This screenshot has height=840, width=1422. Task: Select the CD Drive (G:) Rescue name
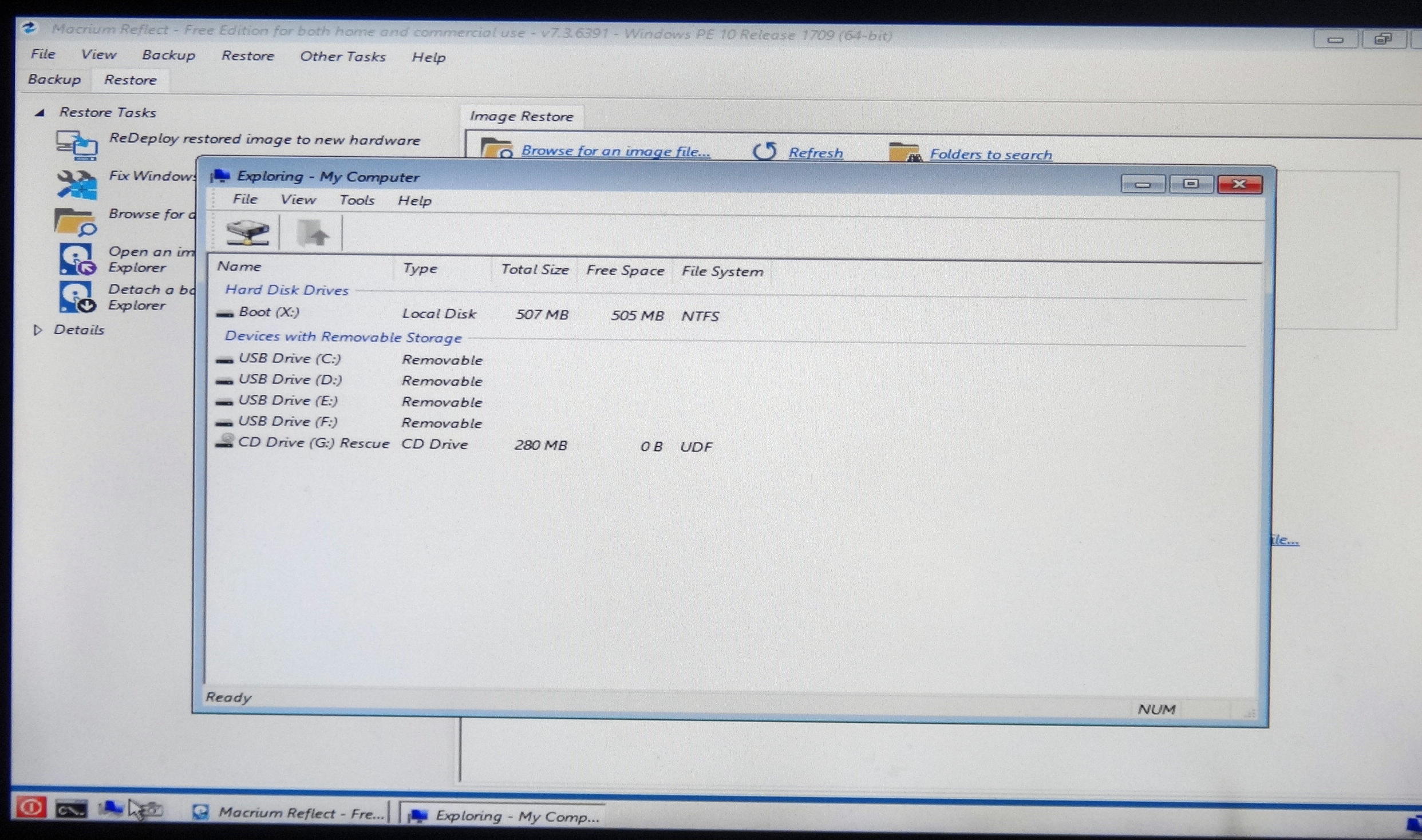point(314,443)
